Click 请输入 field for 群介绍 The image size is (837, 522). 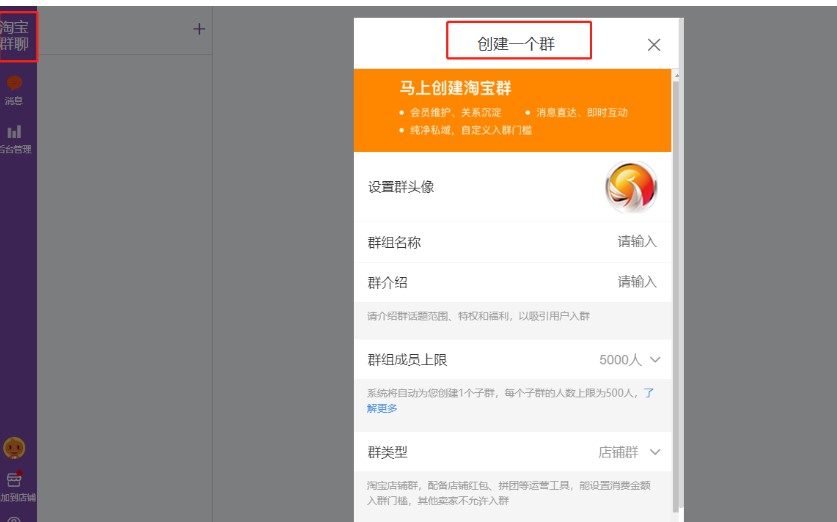coord(637,281)
